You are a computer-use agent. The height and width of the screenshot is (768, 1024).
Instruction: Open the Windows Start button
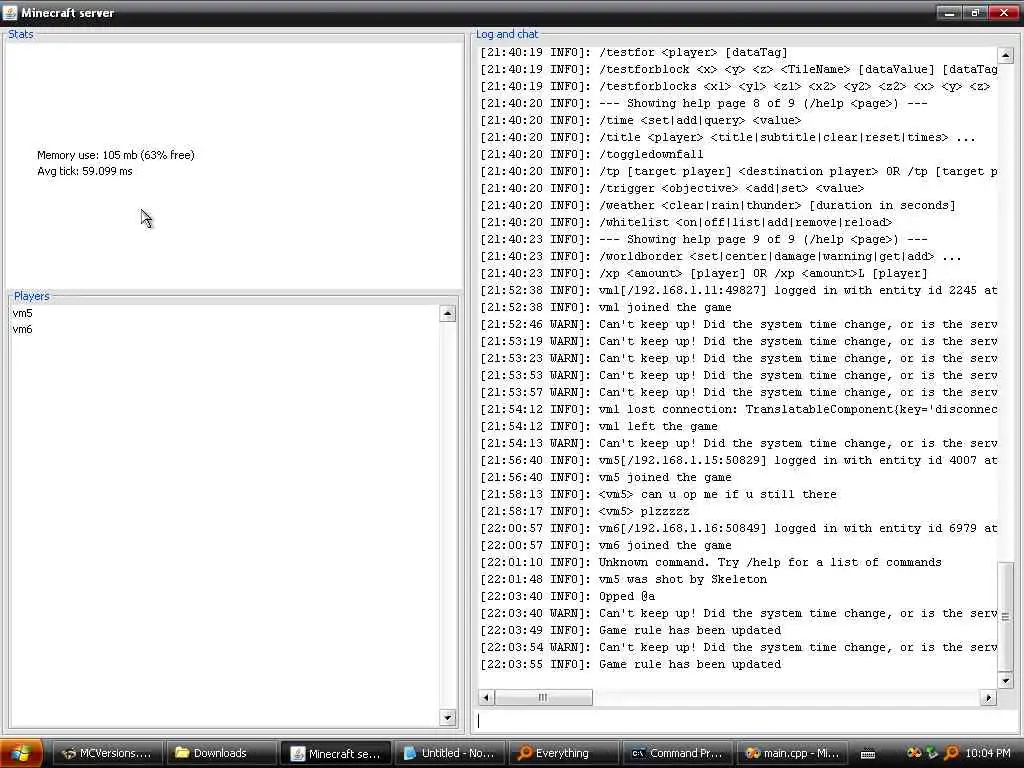coord(21,753)
